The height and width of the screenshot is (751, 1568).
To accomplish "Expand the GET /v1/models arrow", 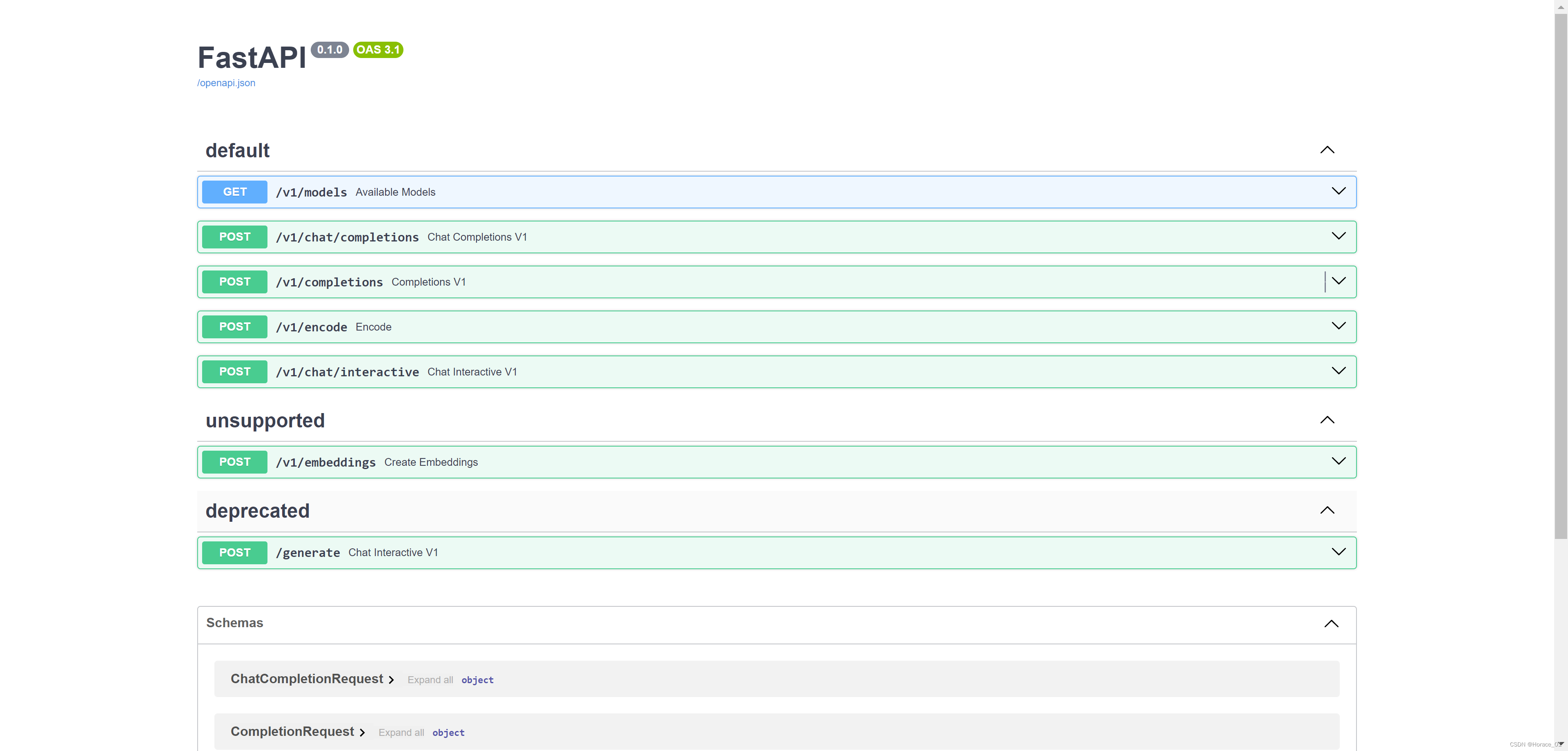I will tap(1339, 191).
